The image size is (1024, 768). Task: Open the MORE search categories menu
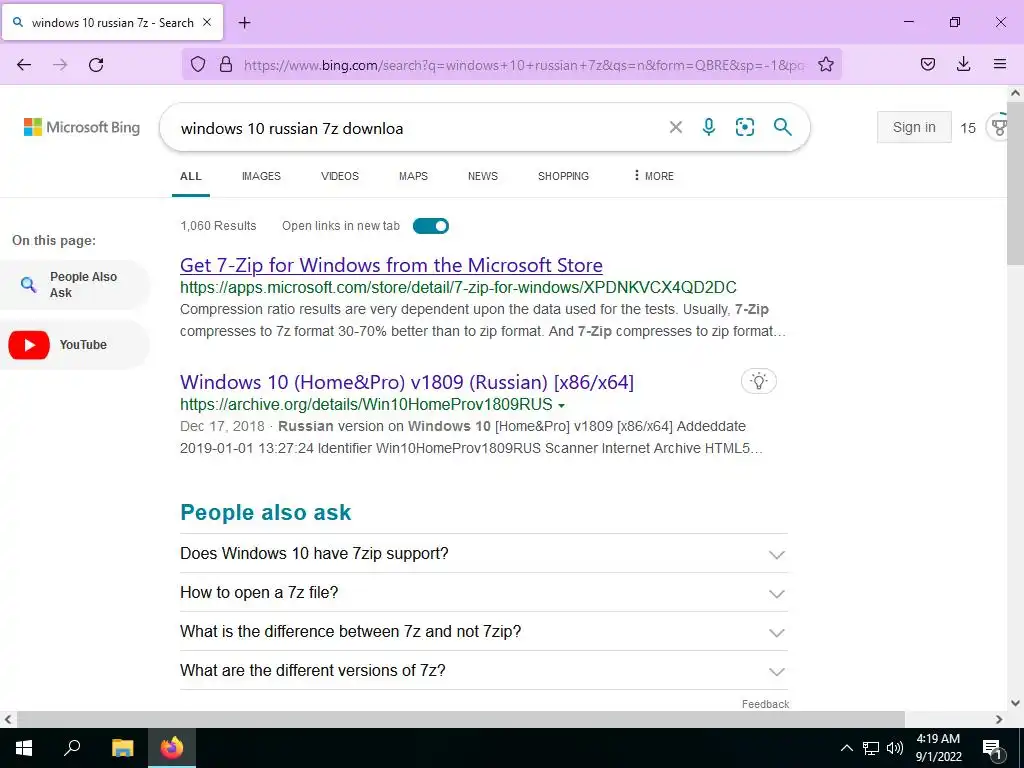tap(653, 176)
